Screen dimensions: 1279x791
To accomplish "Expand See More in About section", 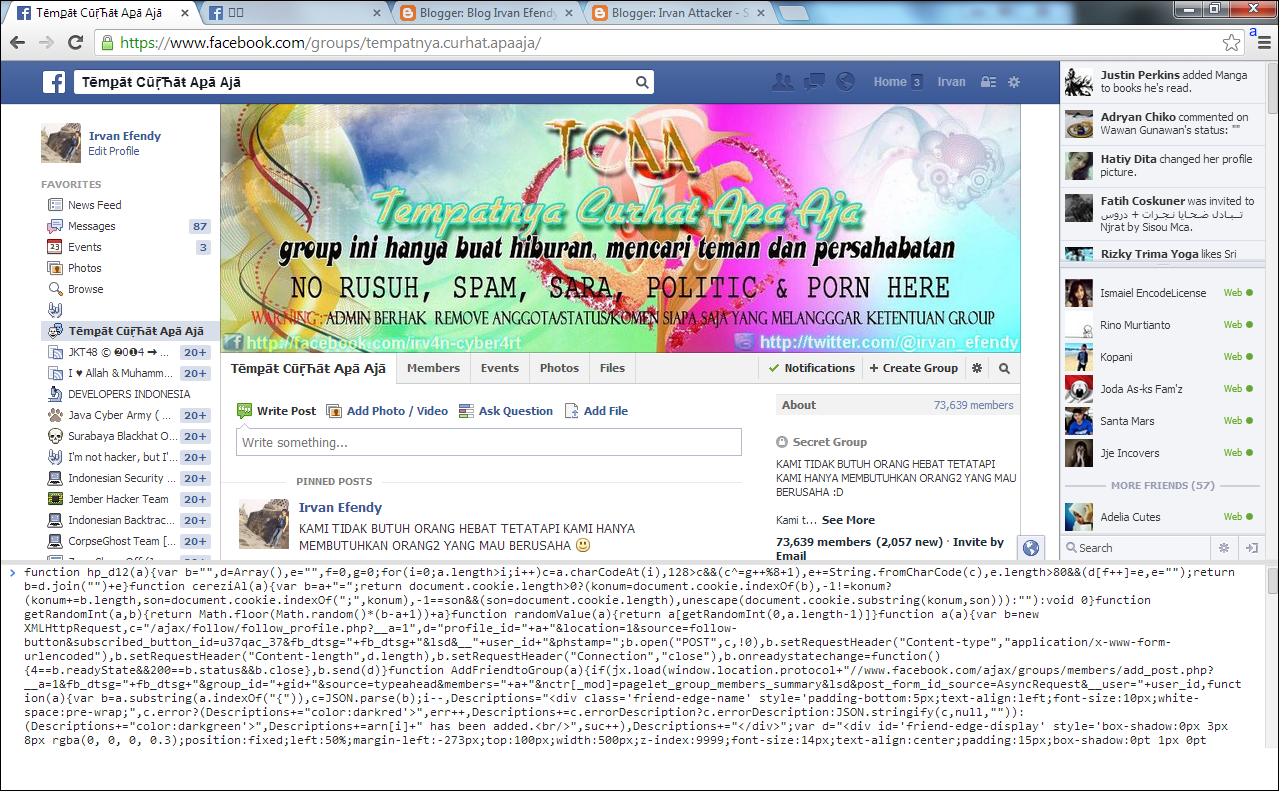I will click(x=848, y=520).
